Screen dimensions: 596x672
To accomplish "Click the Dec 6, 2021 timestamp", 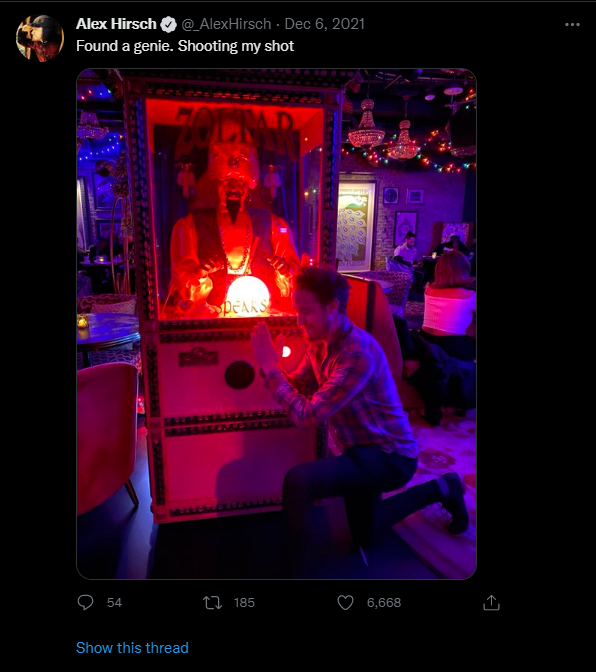I will (x=324, y=24).
